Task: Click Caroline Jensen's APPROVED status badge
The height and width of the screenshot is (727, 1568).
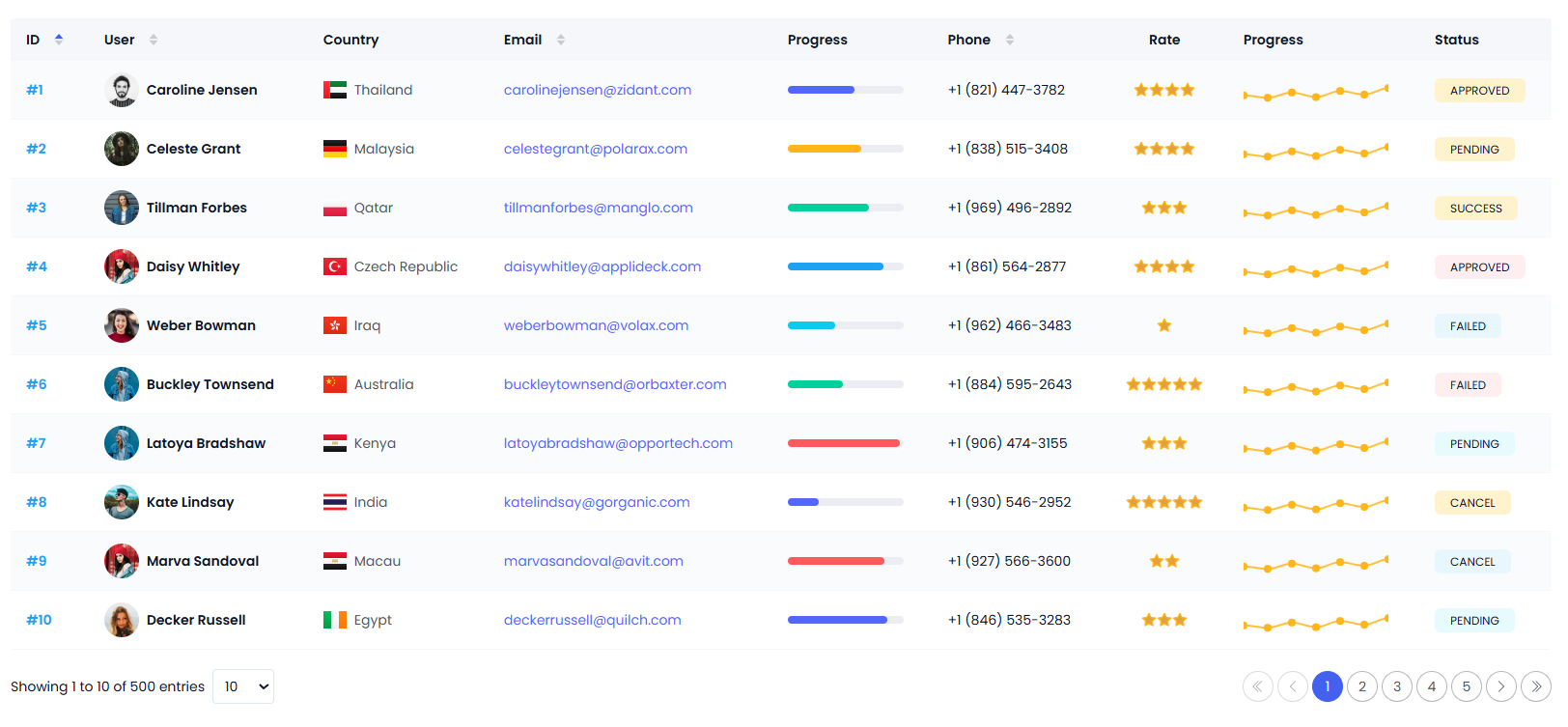Action: pyautogui.click(x=1479, y=90)
